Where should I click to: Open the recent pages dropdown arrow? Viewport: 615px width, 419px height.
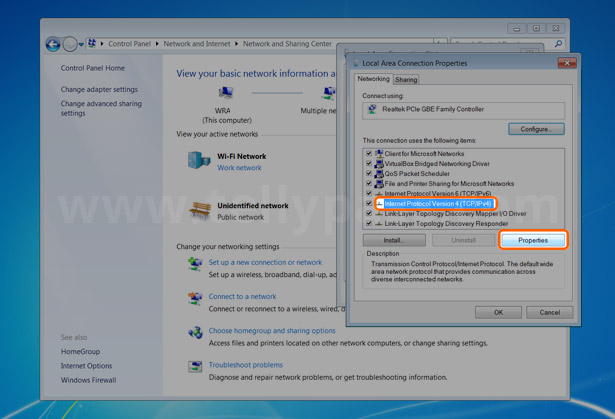tap(81, 45)
